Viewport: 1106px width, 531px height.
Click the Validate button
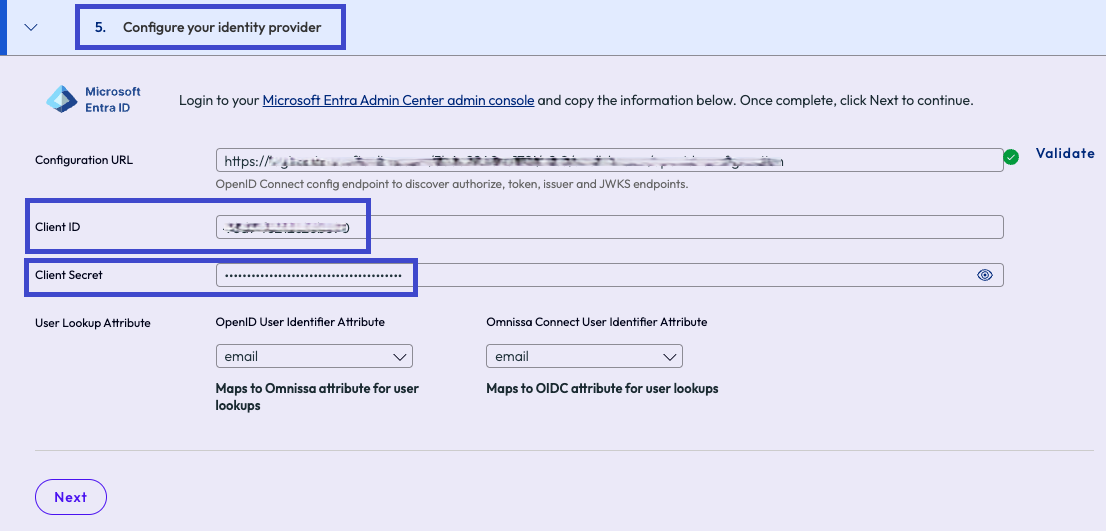point(1065,153)
